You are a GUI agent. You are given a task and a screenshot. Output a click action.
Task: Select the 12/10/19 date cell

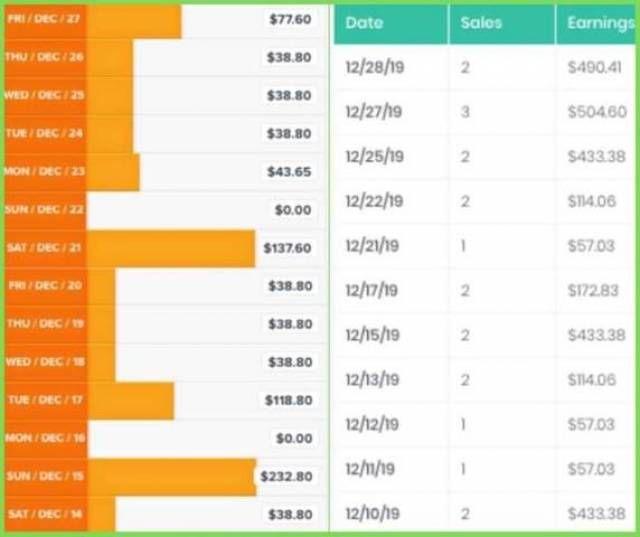(374, 514)
